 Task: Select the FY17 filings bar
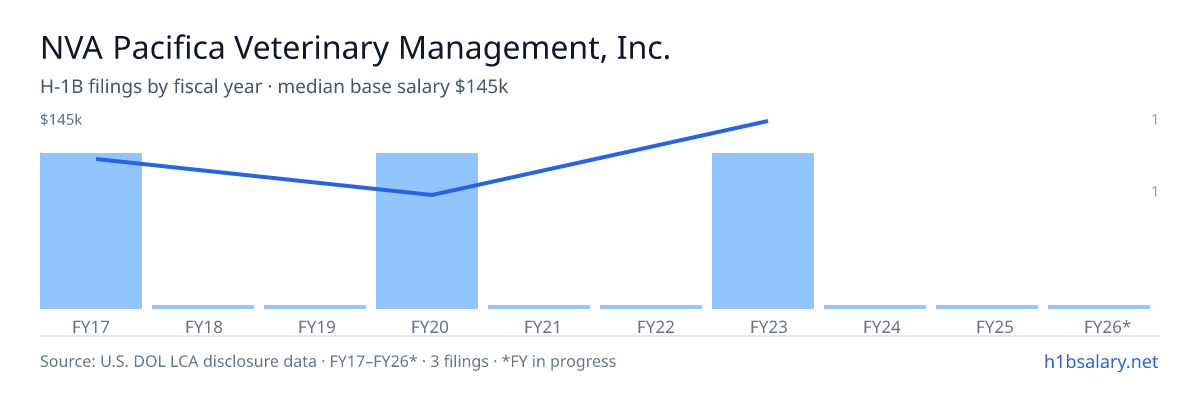tap(91, 231)
